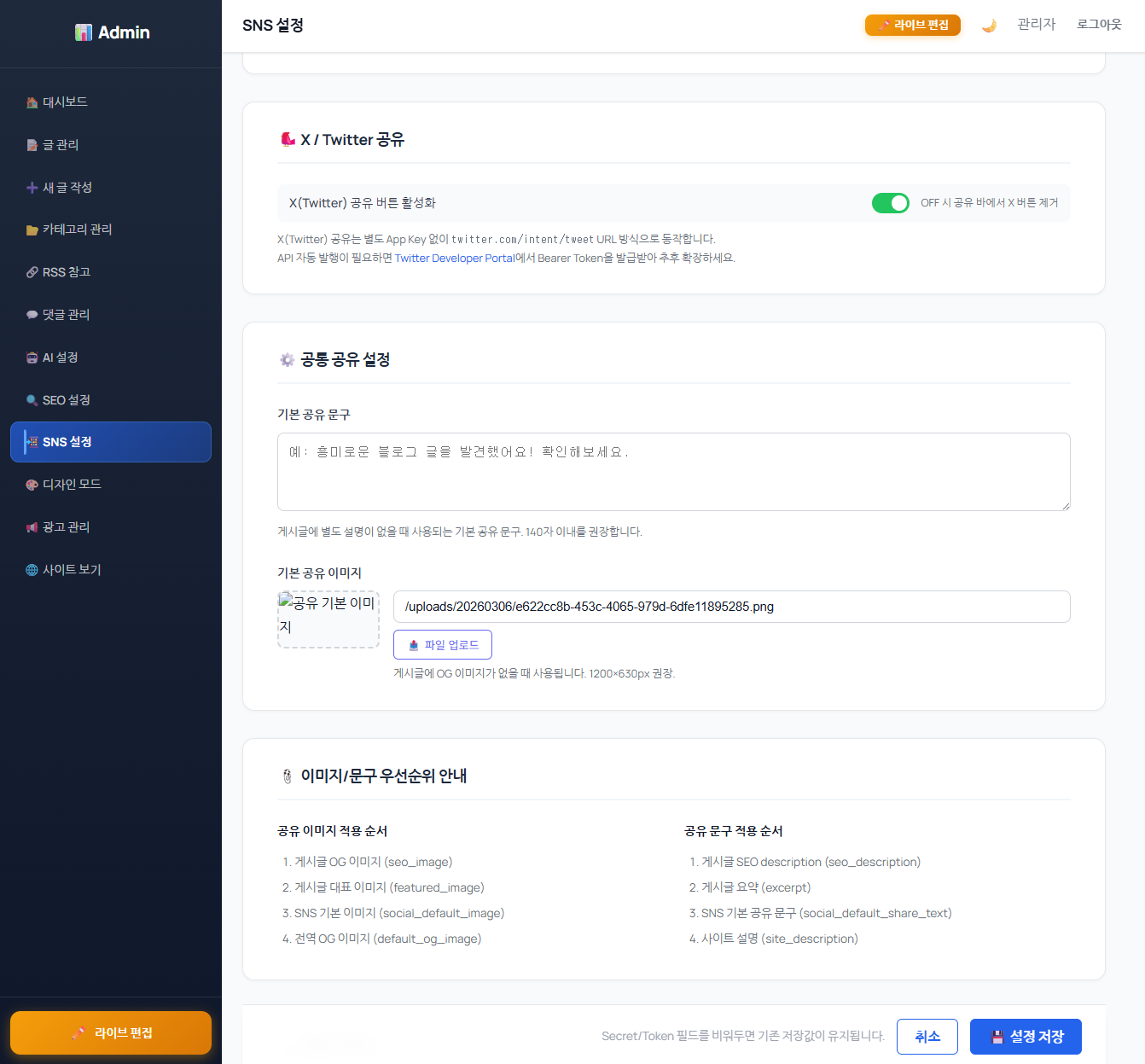Click the design mode palette icon

pyautogui.click(x=32, y=485)
